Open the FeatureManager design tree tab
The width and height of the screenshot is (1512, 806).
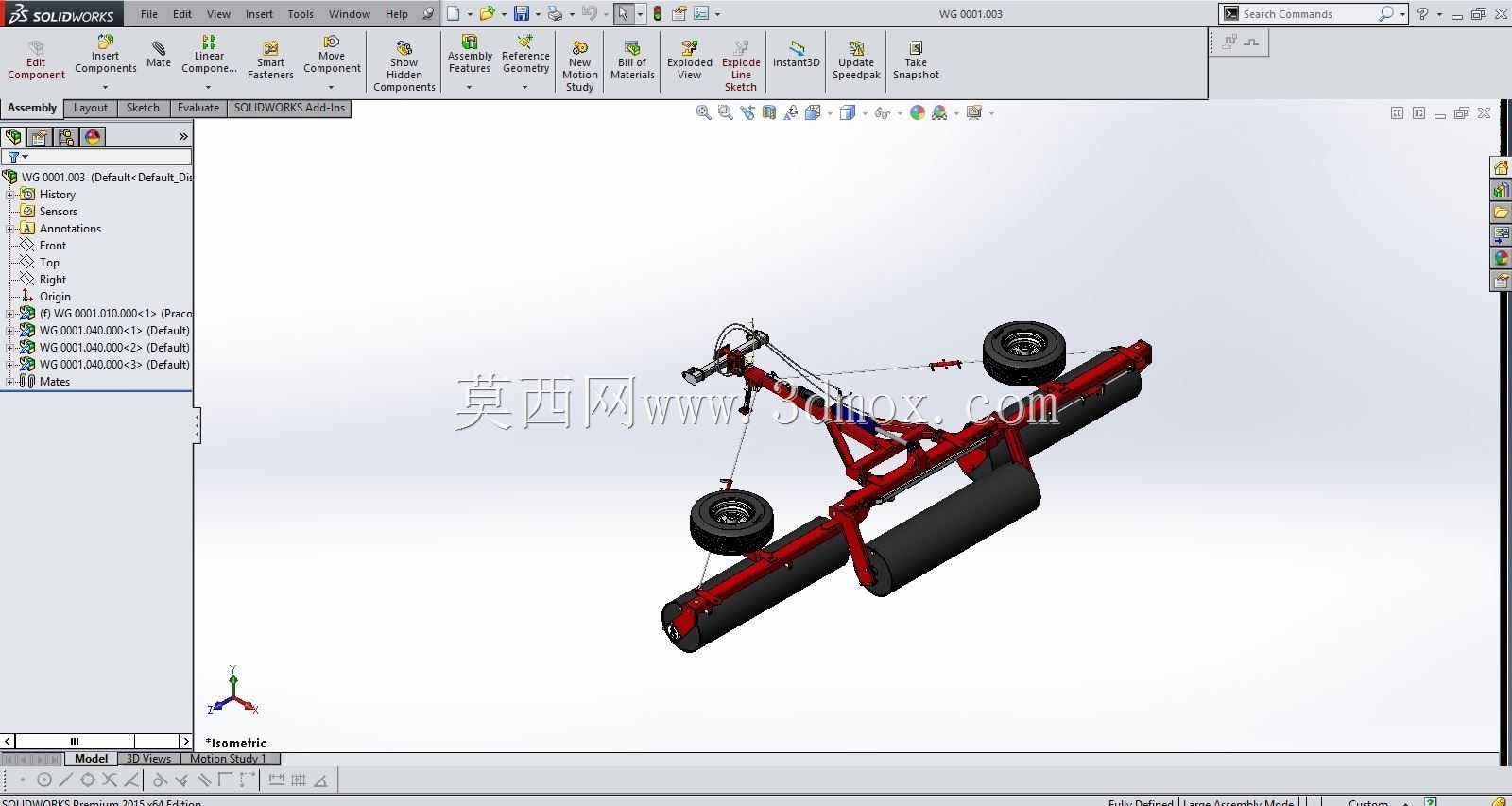point(13,137)
